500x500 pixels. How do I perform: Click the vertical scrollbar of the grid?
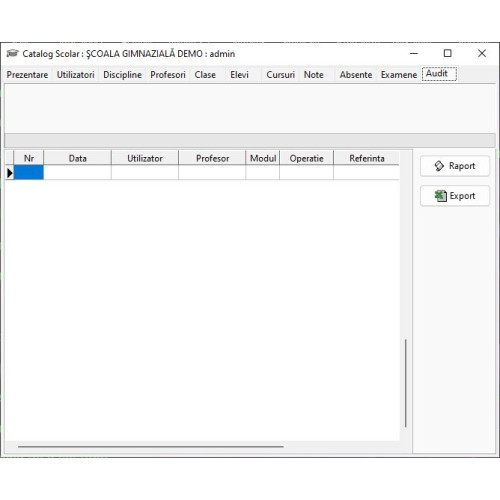tap(406, 383)
